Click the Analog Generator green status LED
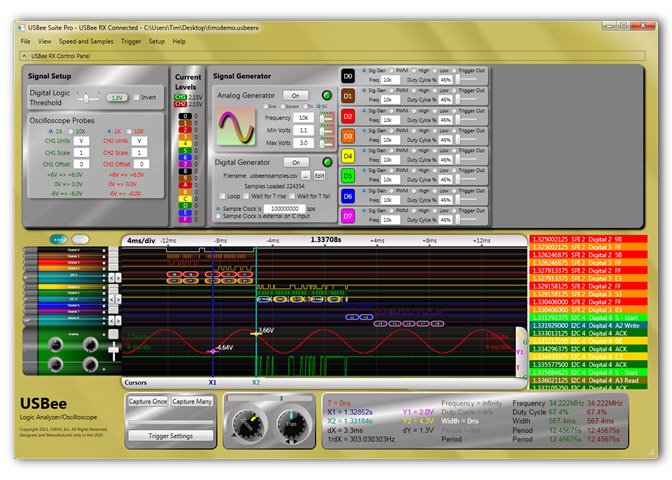The height and width of the screenshot is (480, 672). [327, 95]
